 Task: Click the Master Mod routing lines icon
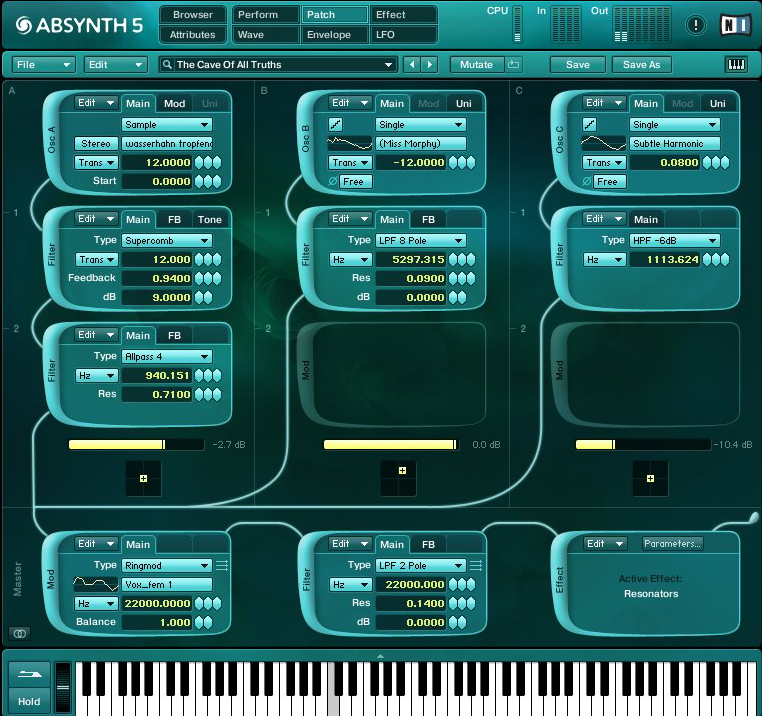(222, 565)
